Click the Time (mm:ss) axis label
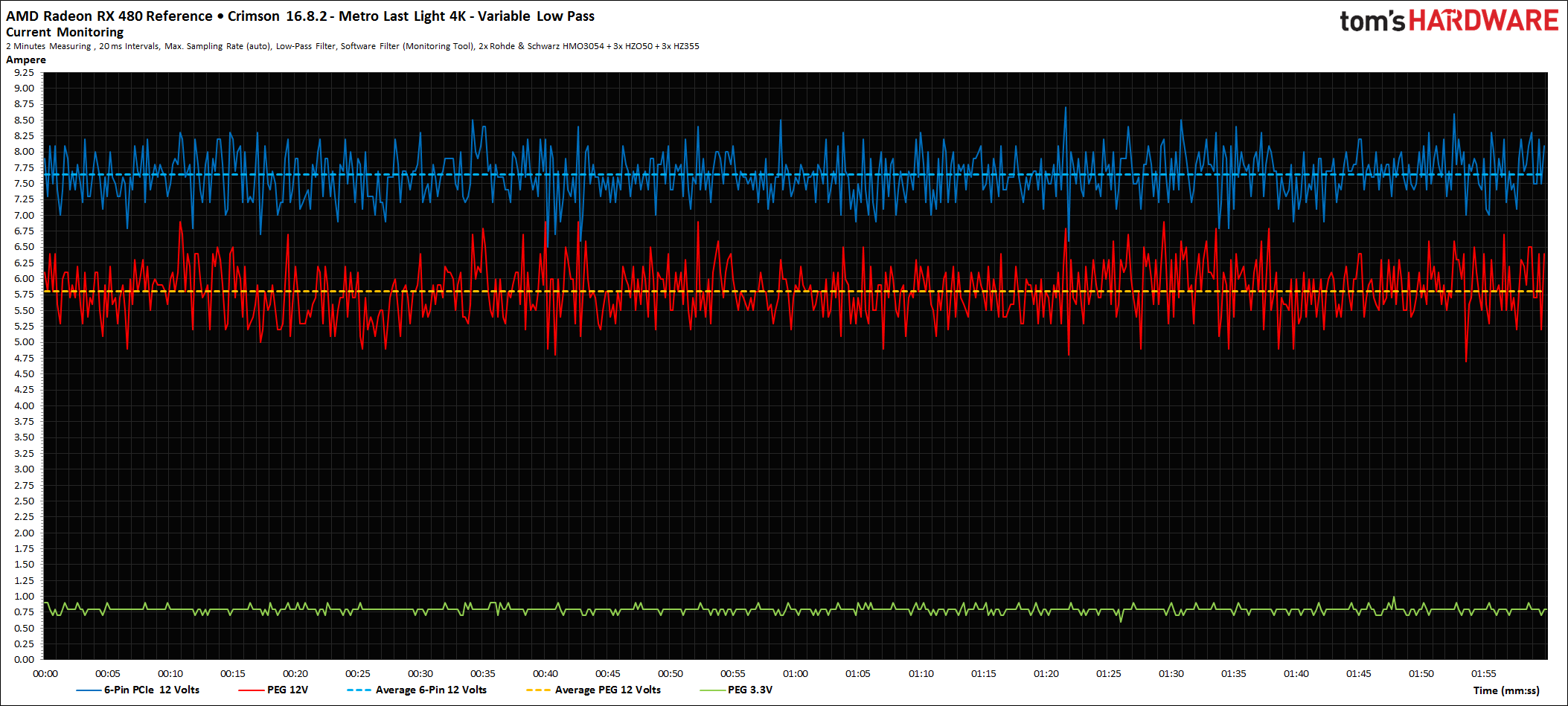This screenshot has height=706, width=1568. [1506, 690]
